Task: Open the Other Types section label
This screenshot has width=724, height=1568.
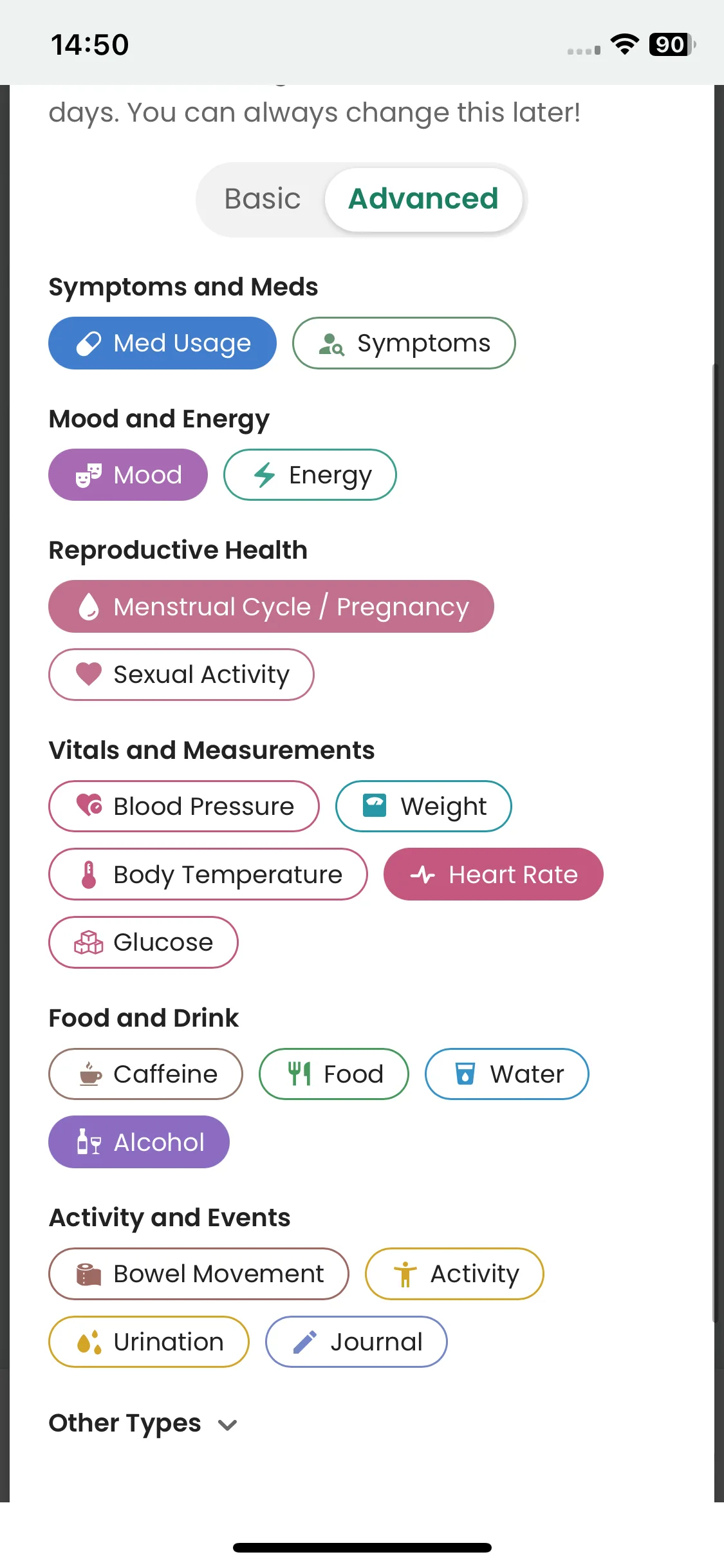Action: (x=125, y=1423)
